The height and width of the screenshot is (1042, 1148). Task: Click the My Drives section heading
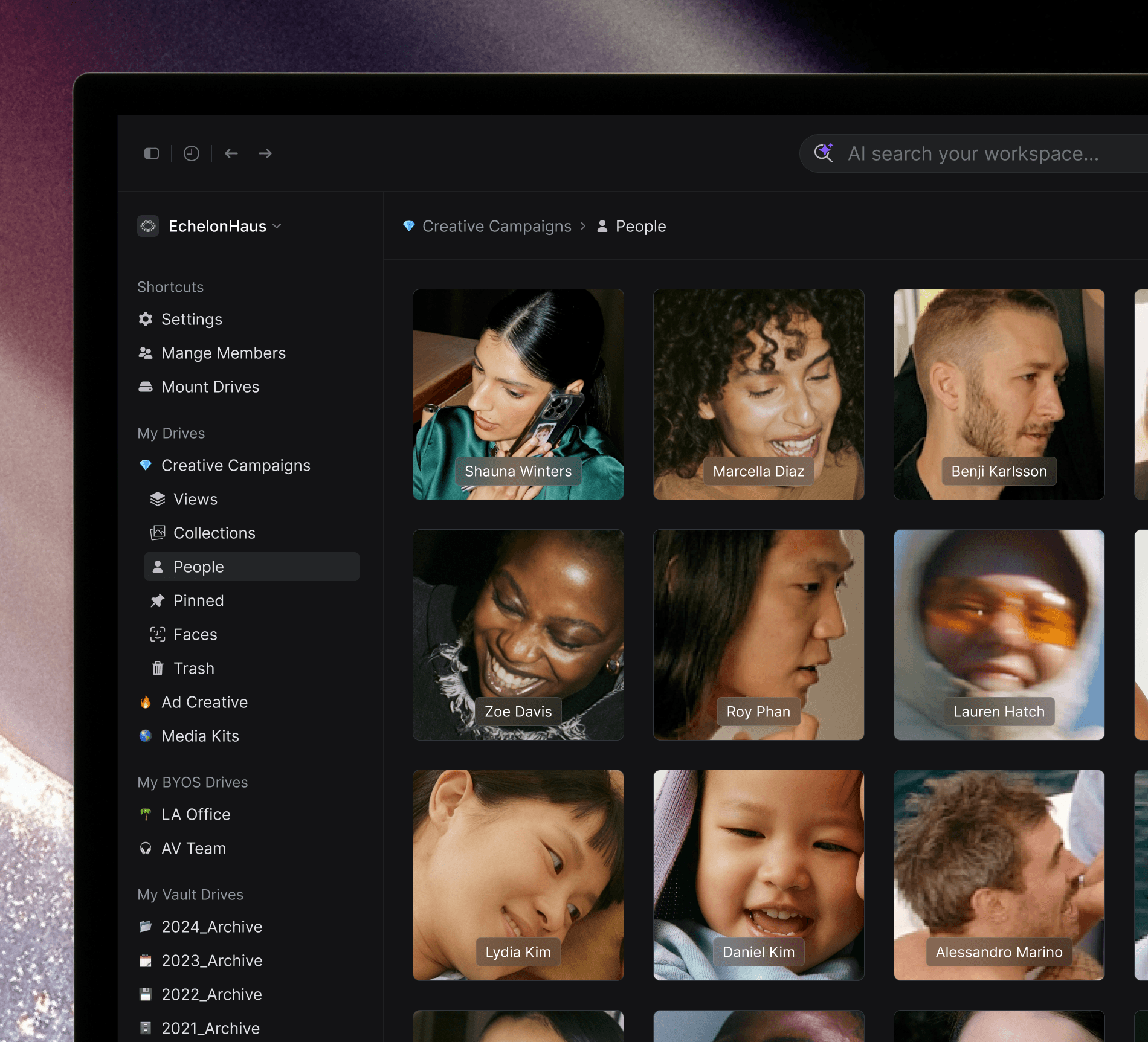[171, 433]
